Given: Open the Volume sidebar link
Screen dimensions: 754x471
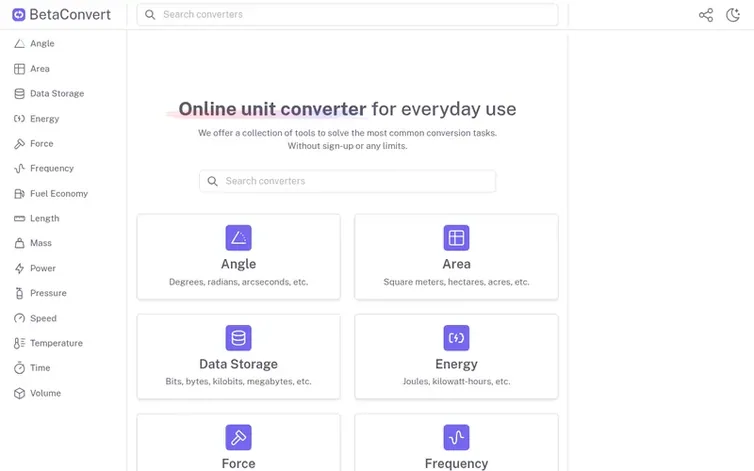Looking at the screenshot, I should pyautogui.click(x=45, y=393).
